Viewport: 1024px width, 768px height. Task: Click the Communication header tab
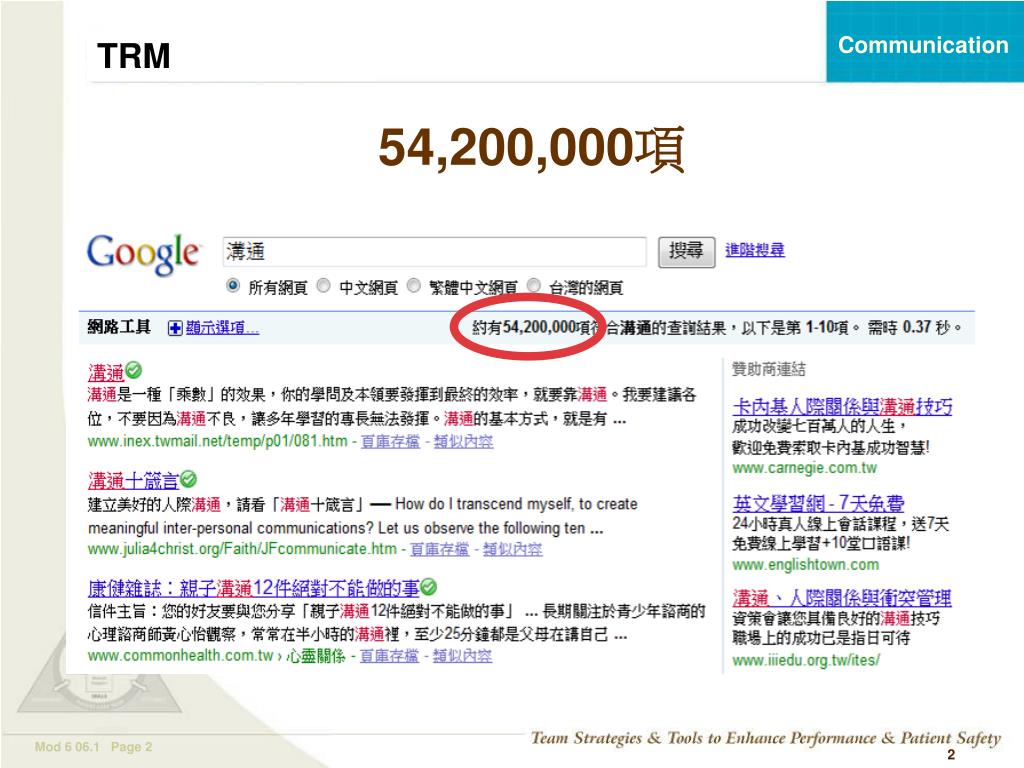923,44
